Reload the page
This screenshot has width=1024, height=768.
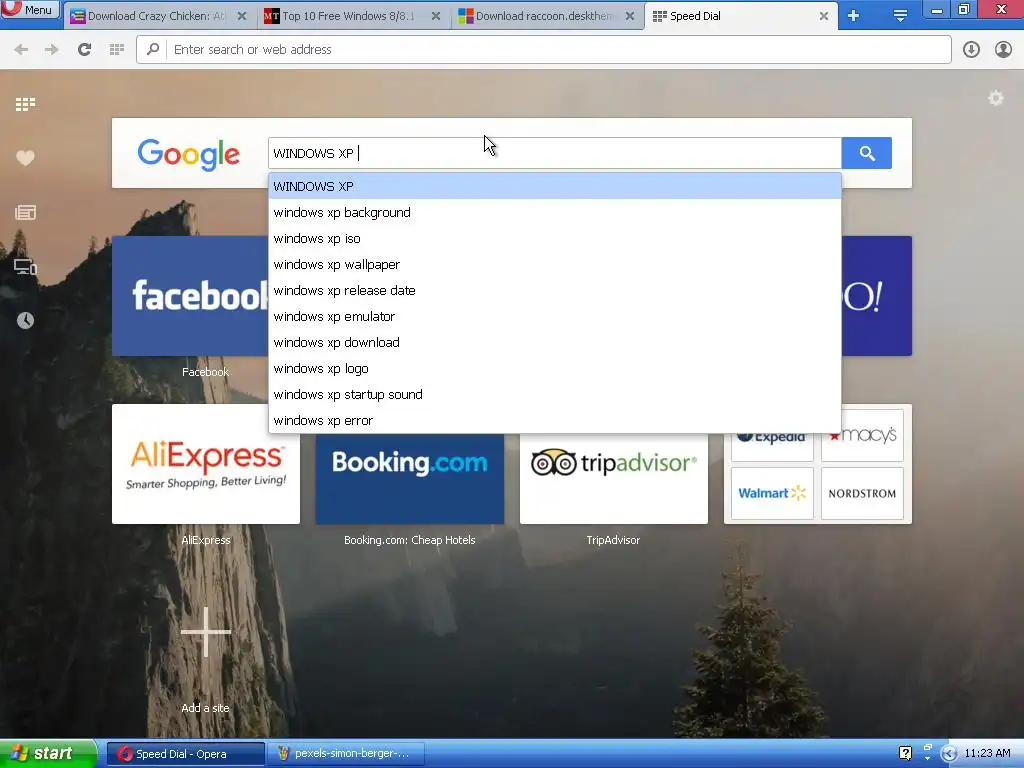point(84,50)
